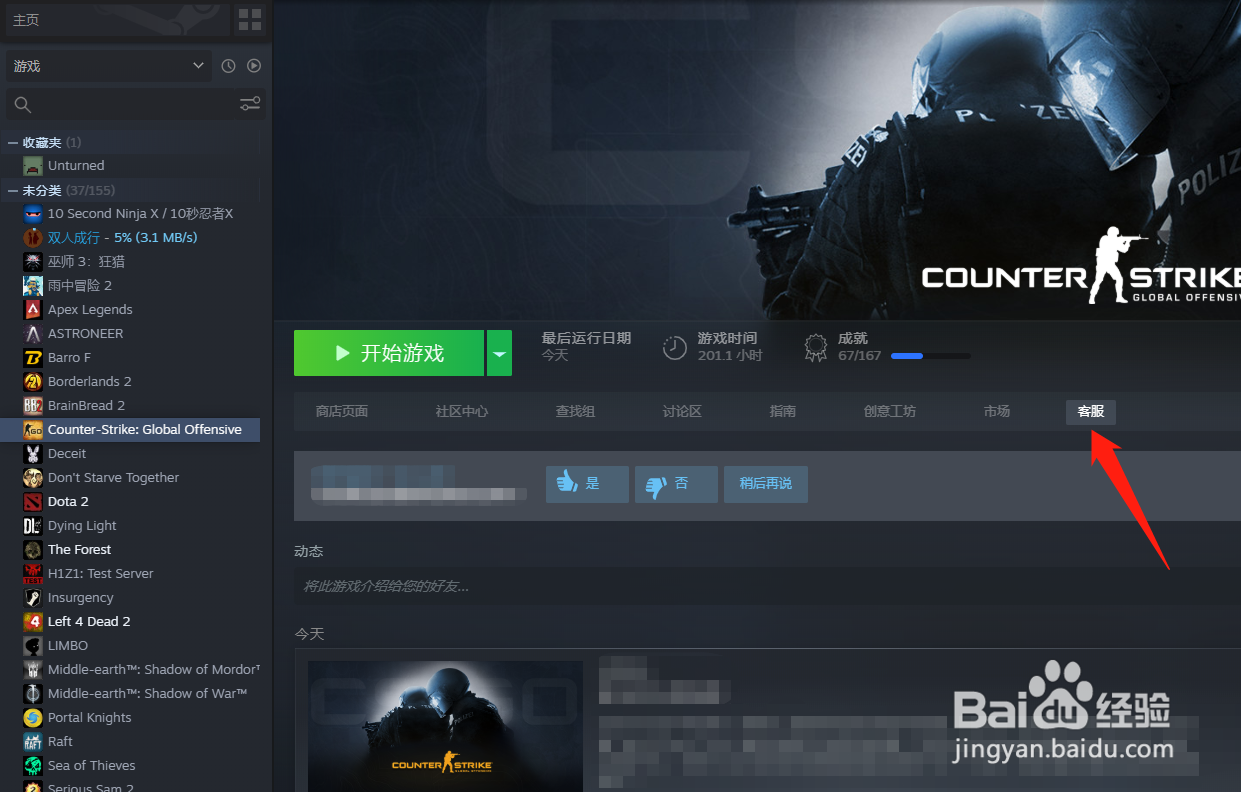Select the 10 Second Ninja X icon
Image resolution: width=1241 pixels, height=792 pixels.
[x=33, y=213]
